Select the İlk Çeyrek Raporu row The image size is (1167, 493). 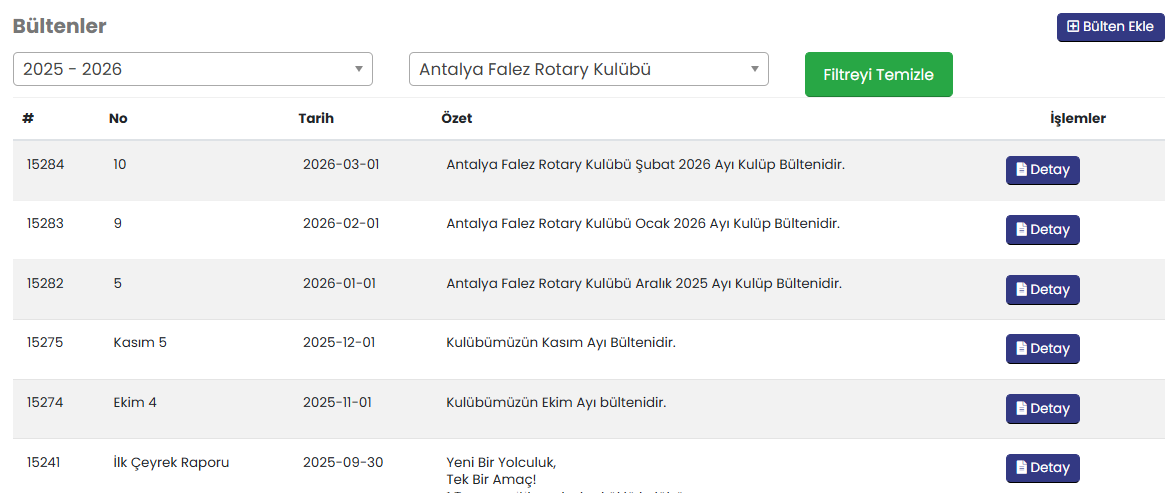click(171, 462)
